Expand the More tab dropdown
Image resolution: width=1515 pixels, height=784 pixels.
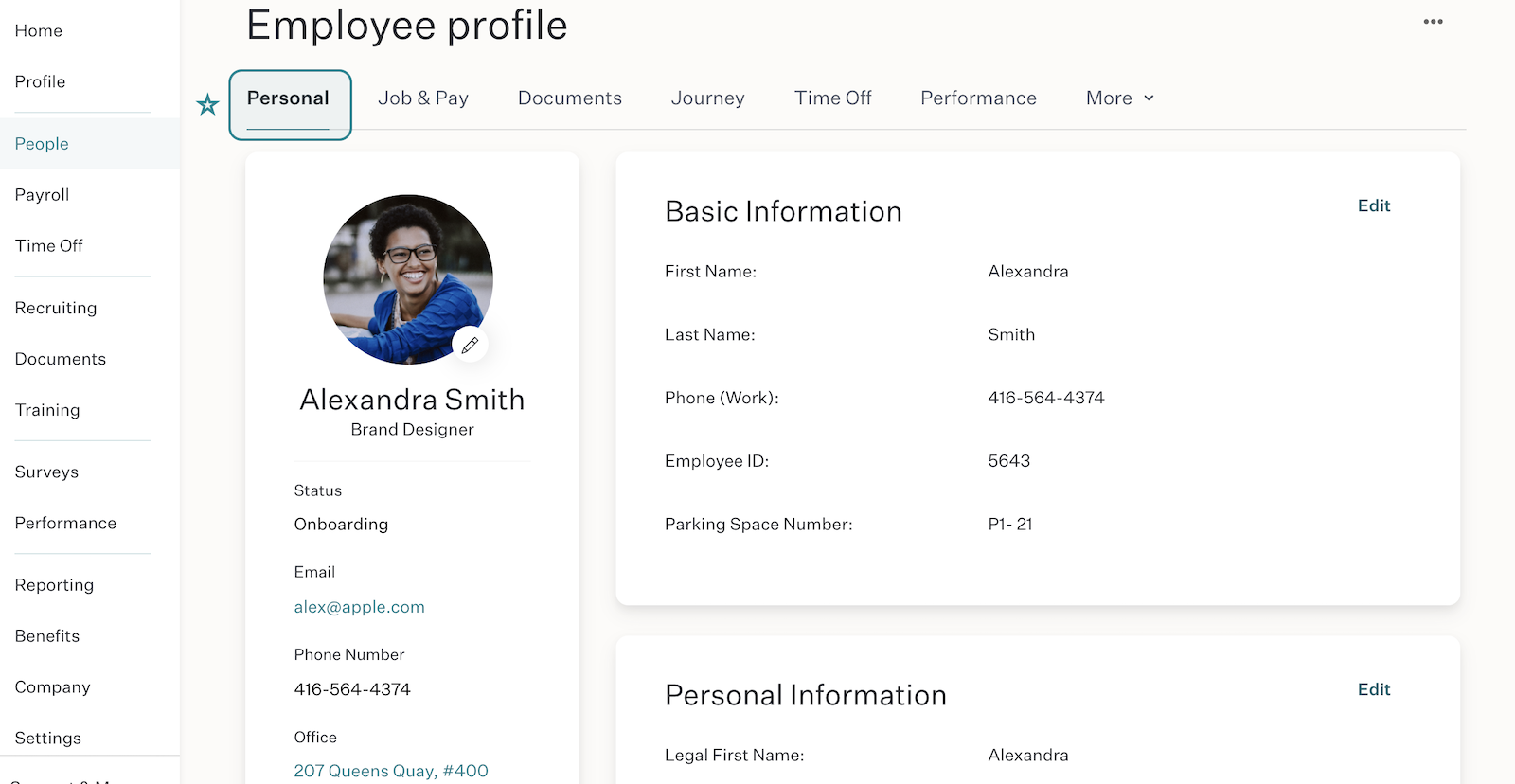pos(1120,98)
